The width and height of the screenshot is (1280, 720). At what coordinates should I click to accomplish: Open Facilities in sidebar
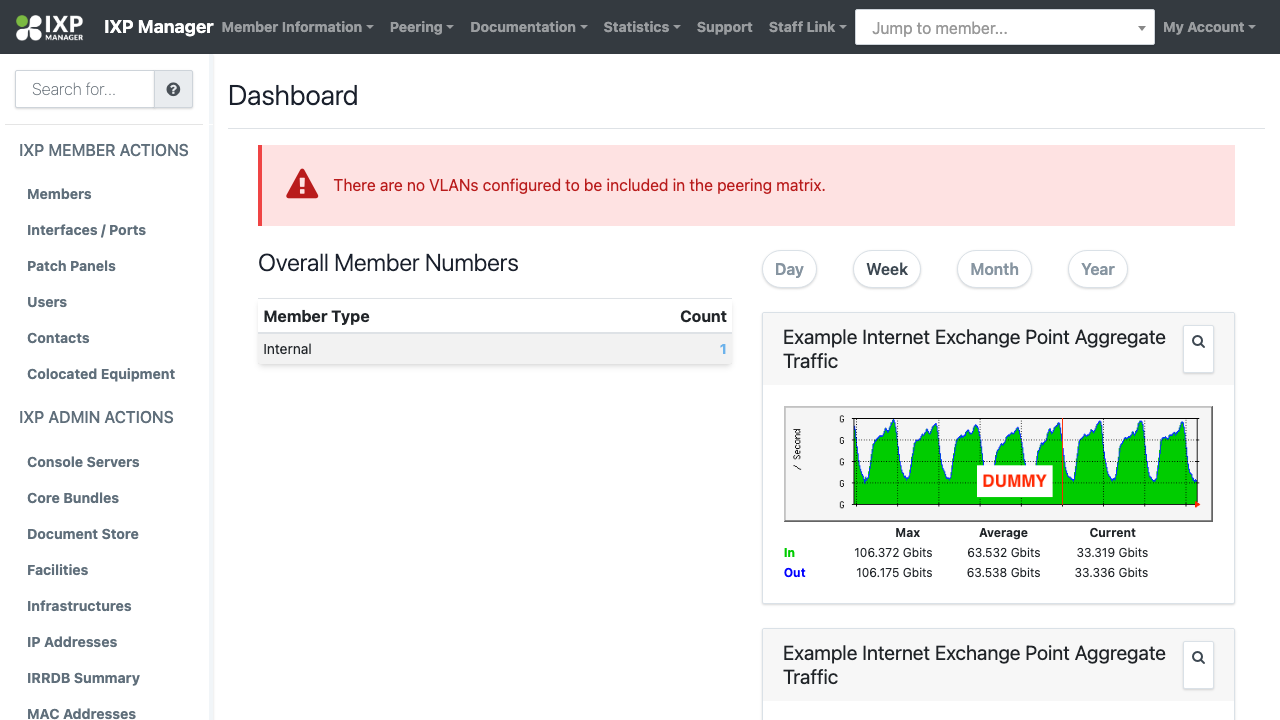point(58,570)
